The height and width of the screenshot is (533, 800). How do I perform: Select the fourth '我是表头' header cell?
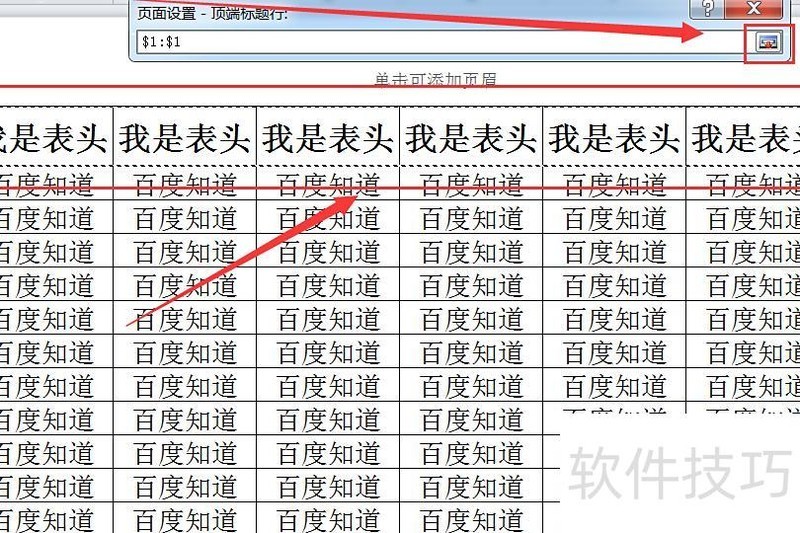[x=471, y=137]
